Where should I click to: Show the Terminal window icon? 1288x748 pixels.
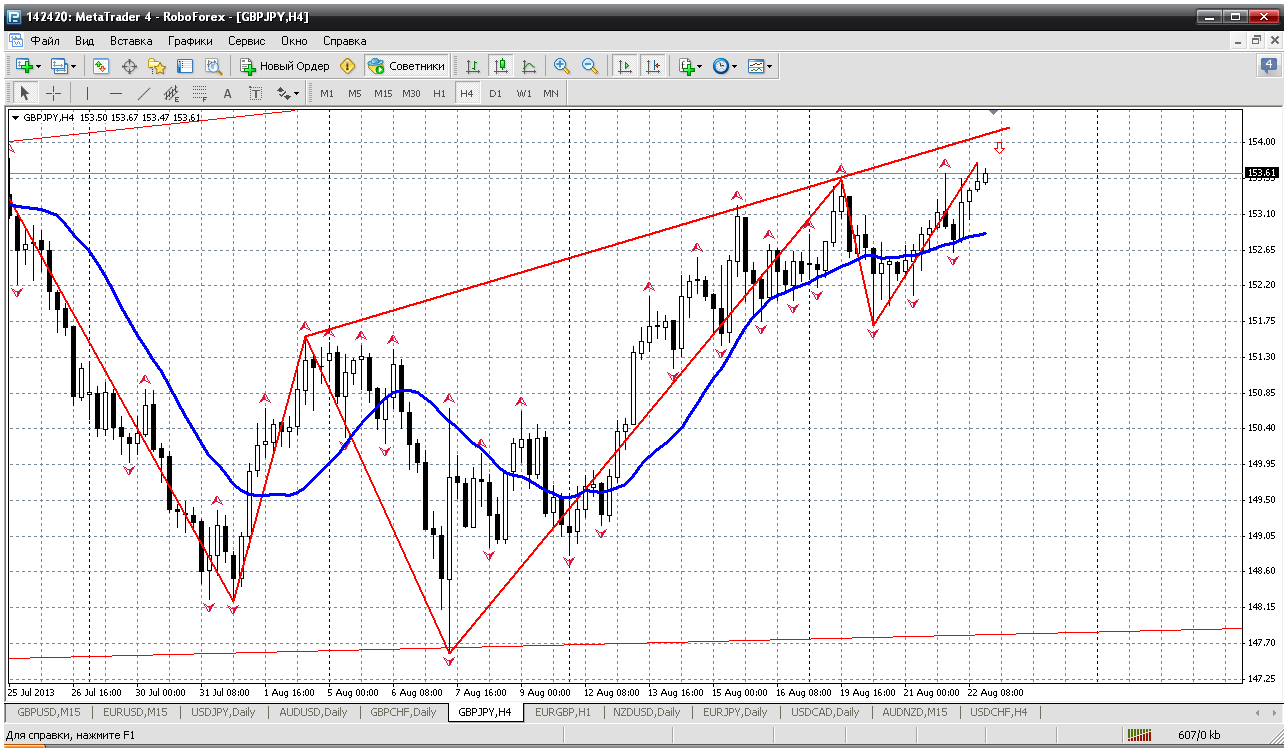[x=185, y=66]
